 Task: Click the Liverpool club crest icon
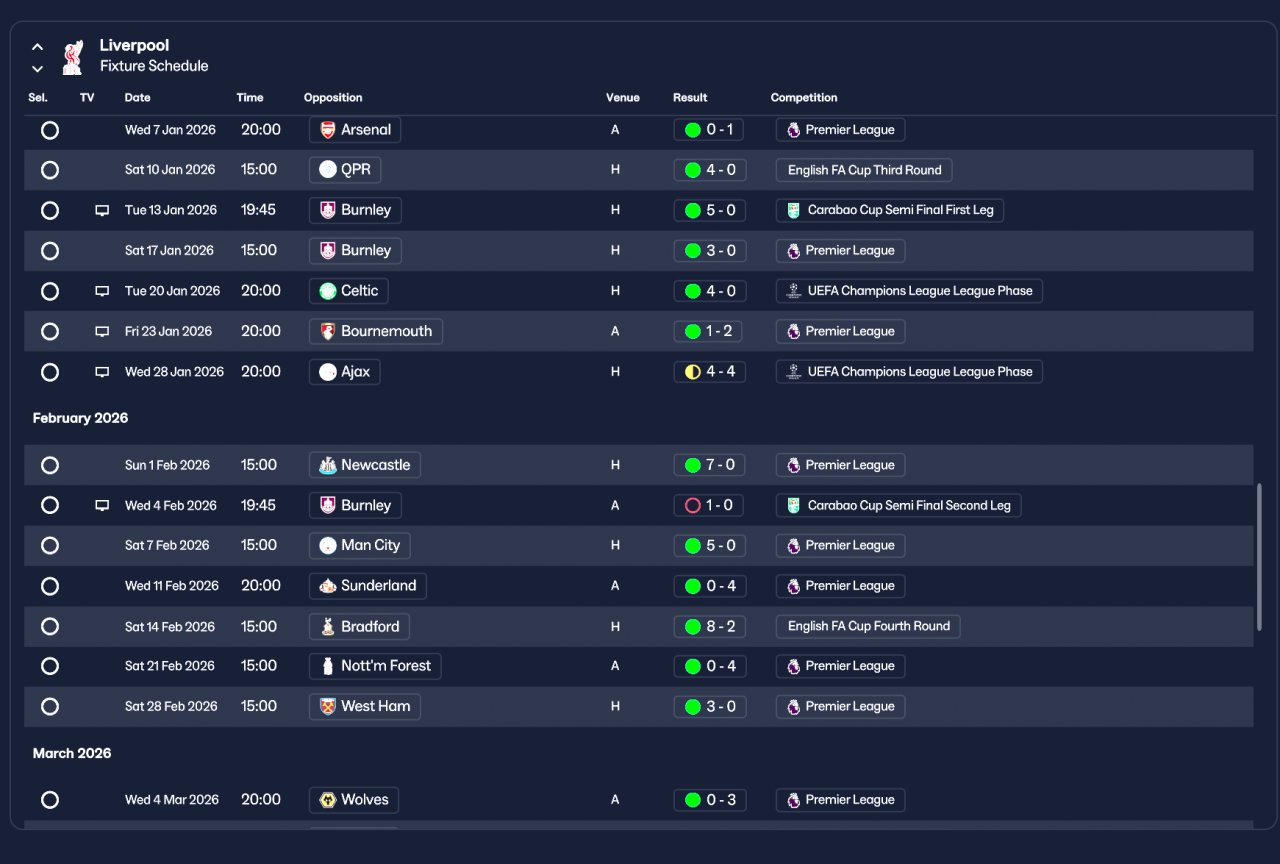point(72,57)
